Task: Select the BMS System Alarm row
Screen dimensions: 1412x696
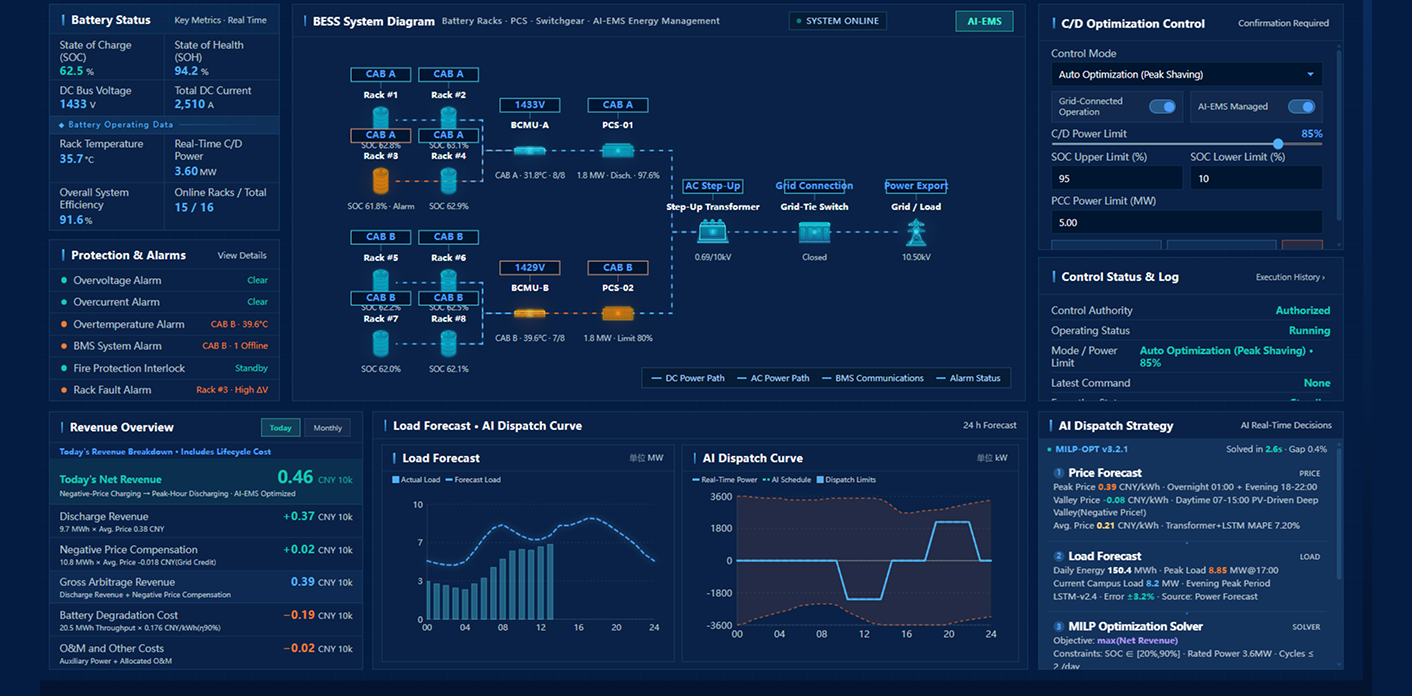Action: coord(164,346)
